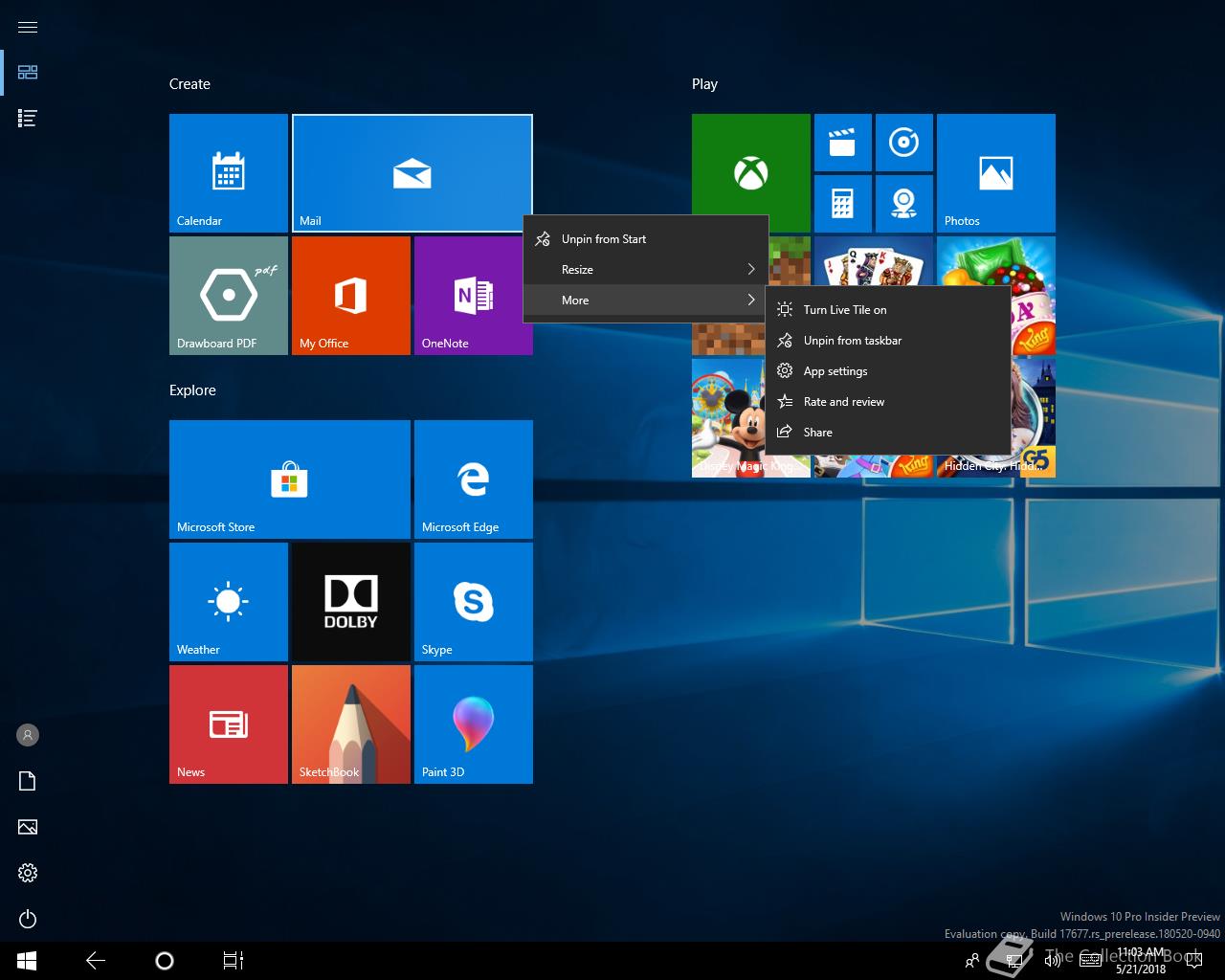Screen dimensions: 1225x980
Task: Open the network icon in tray
Action: [1013, 961]
